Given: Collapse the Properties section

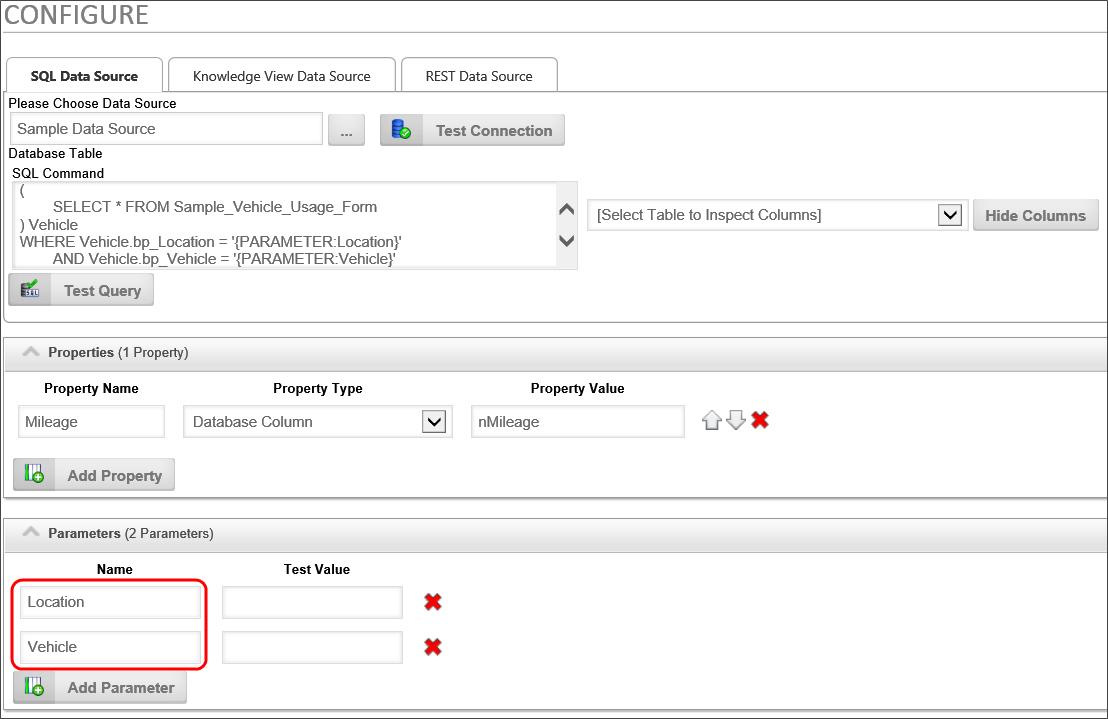Looking at the screenshot, I should pyautogui.click(x=31, y=353).
